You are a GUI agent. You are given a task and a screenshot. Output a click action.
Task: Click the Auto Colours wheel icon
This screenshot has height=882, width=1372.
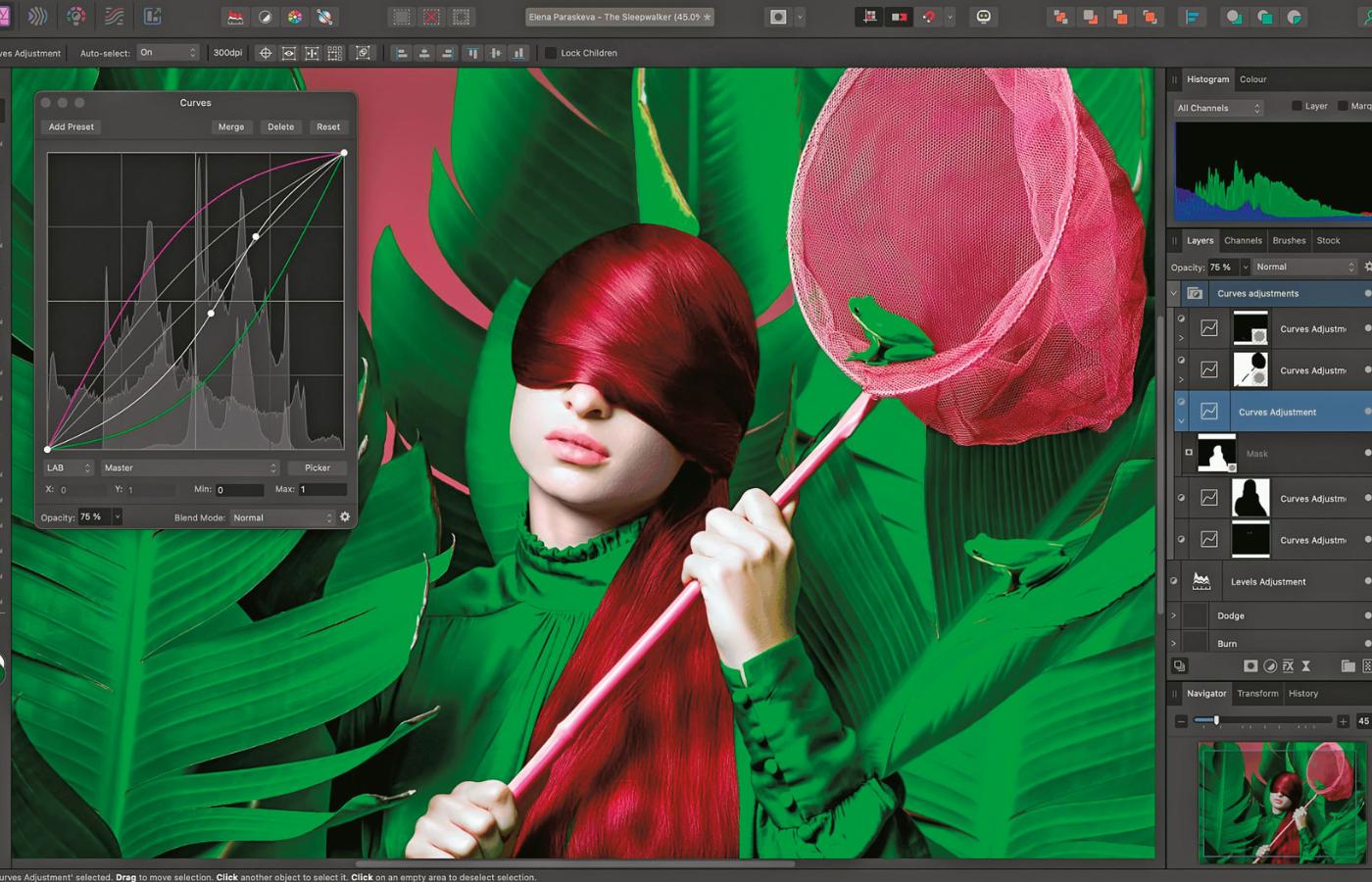[x=294, y=17]
